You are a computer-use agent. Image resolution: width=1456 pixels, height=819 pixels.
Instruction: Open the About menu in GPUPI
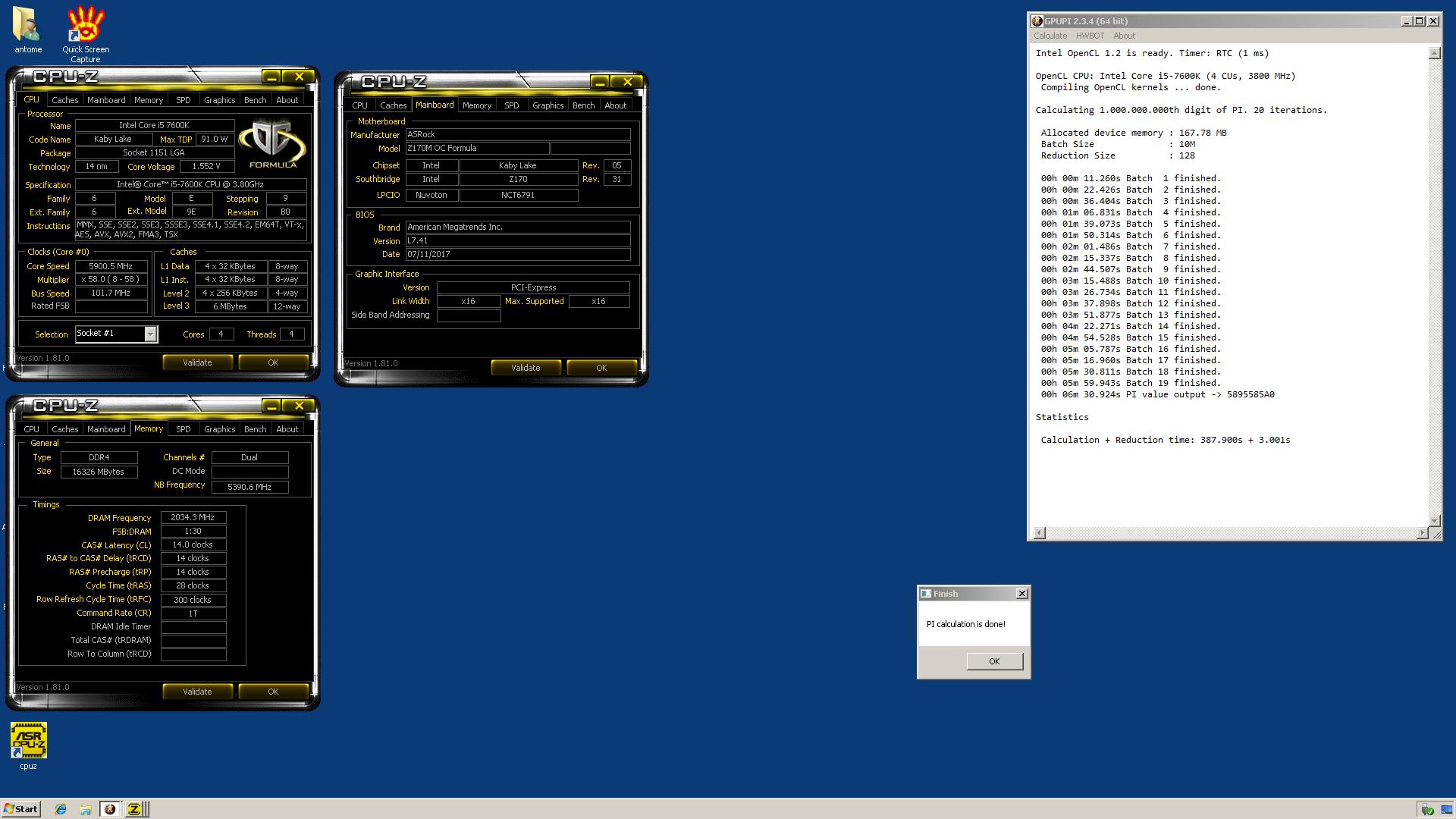point(1124,36)
